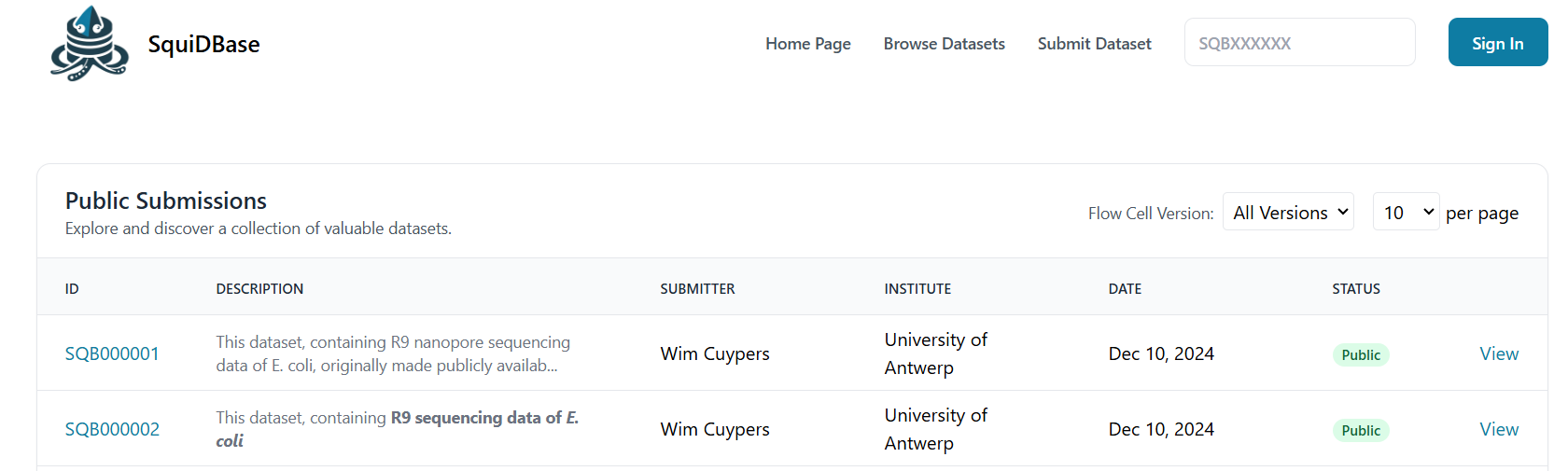Click Dec 10, 2024 in SQB000001 row
Image resolution: width=1568 pixels, height=471 pixels.
[x=1161, y=353]
